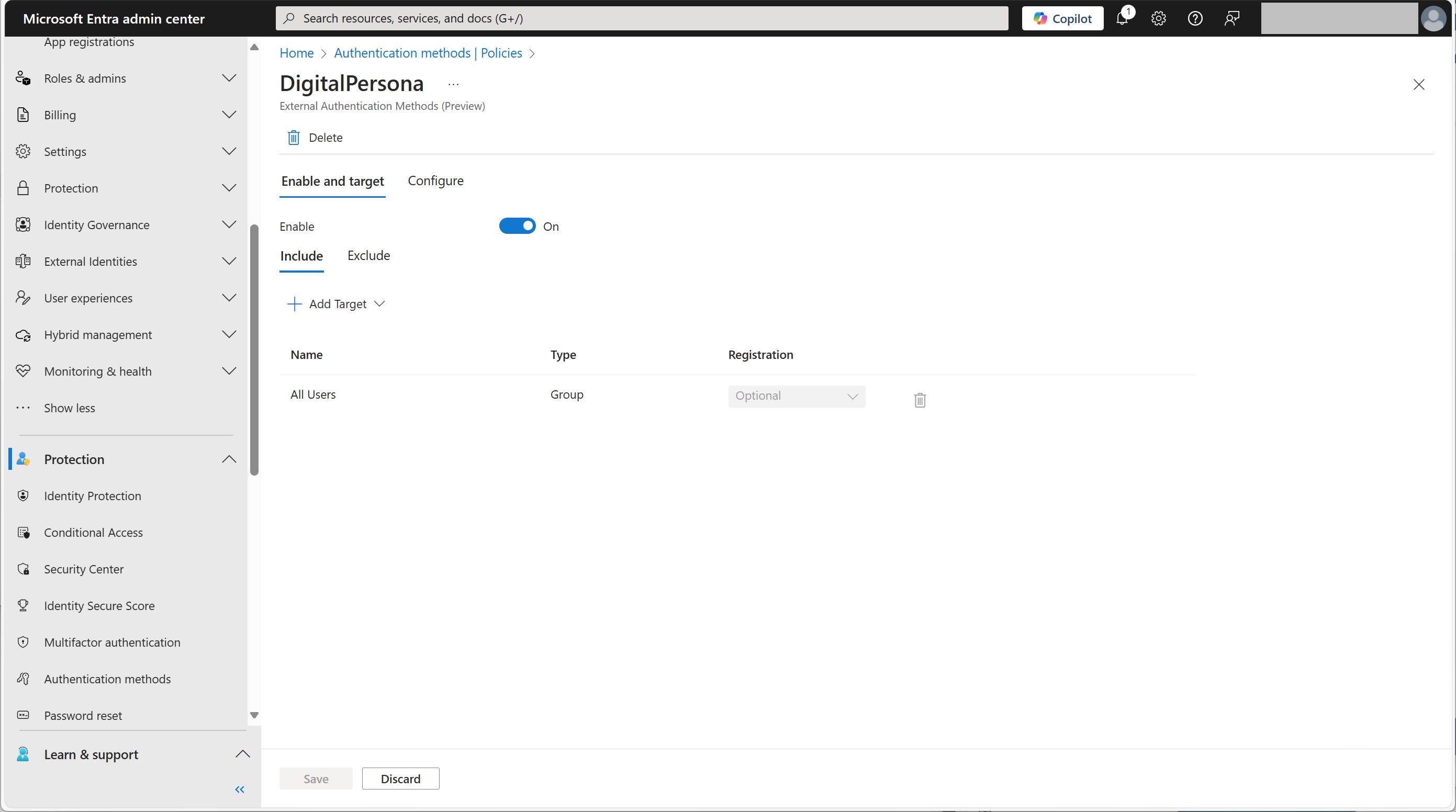This screenshot has height=812, width=1456.
Task: Open the Optional registration dropdown
Action: point(797,396)
